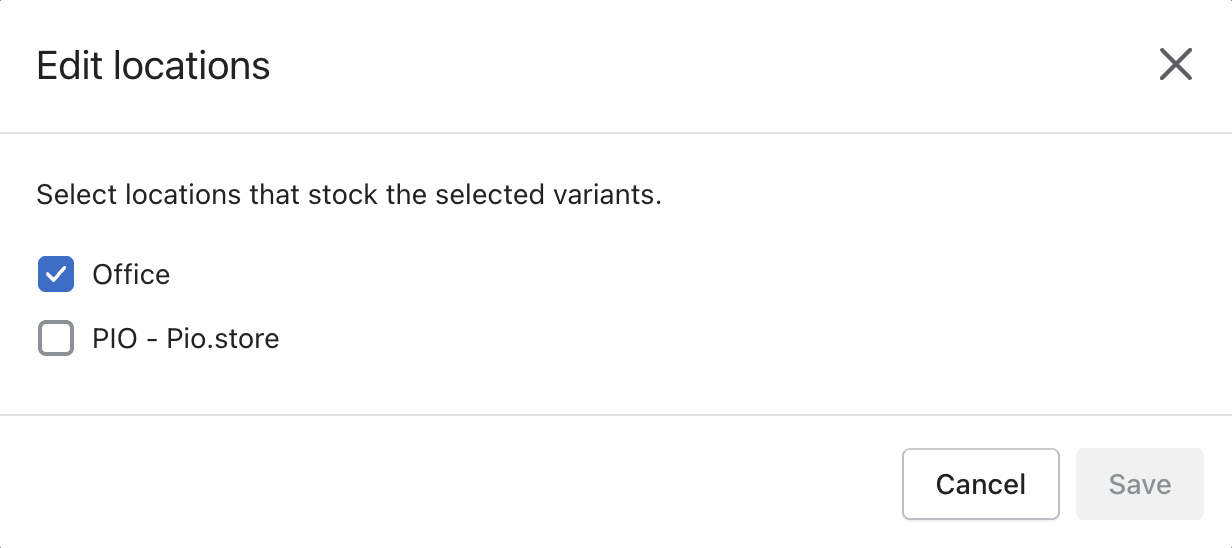Save the selected location changes
This screenshot has height=548, width=1232.
(1139, 484)
